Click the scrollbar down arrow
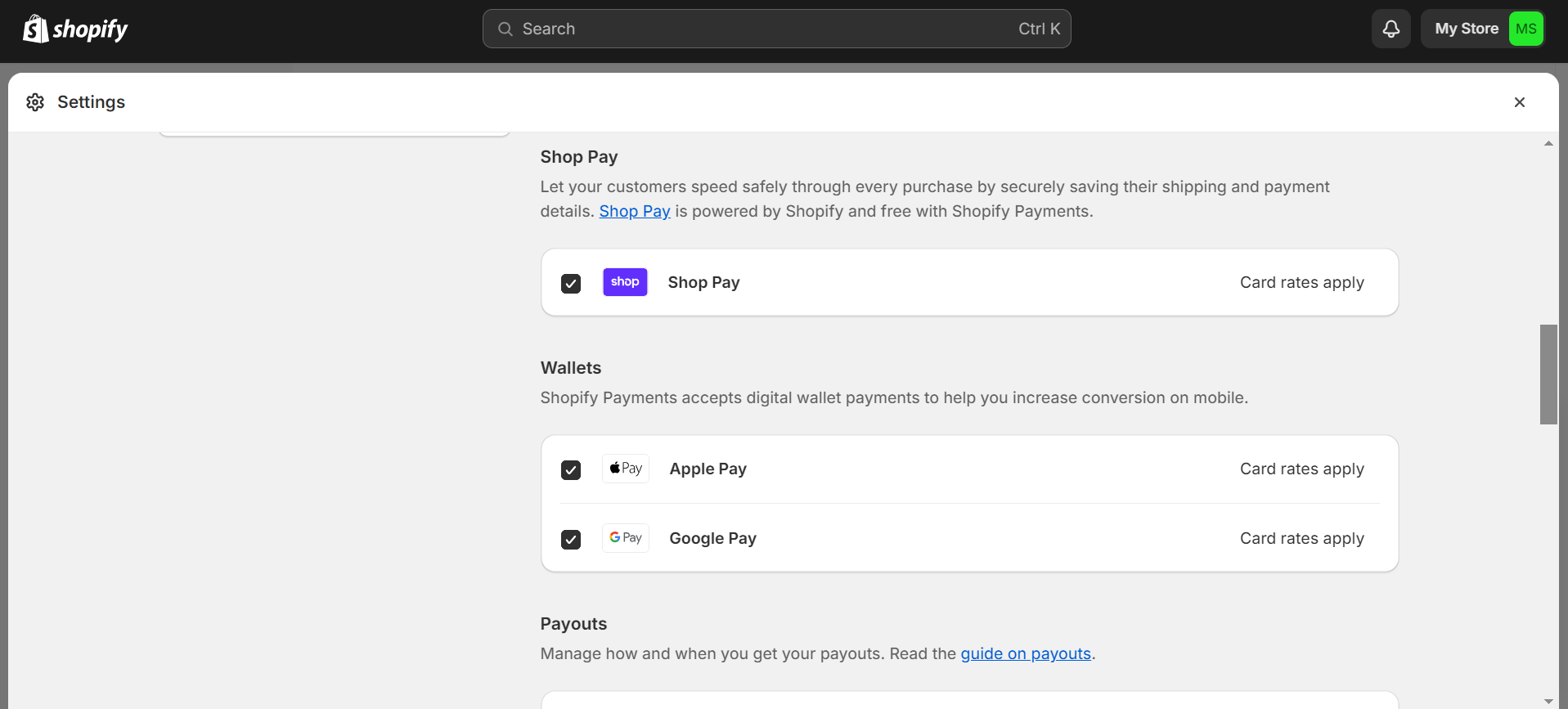The image size is (1568, 709). (x=1548, y=701)
